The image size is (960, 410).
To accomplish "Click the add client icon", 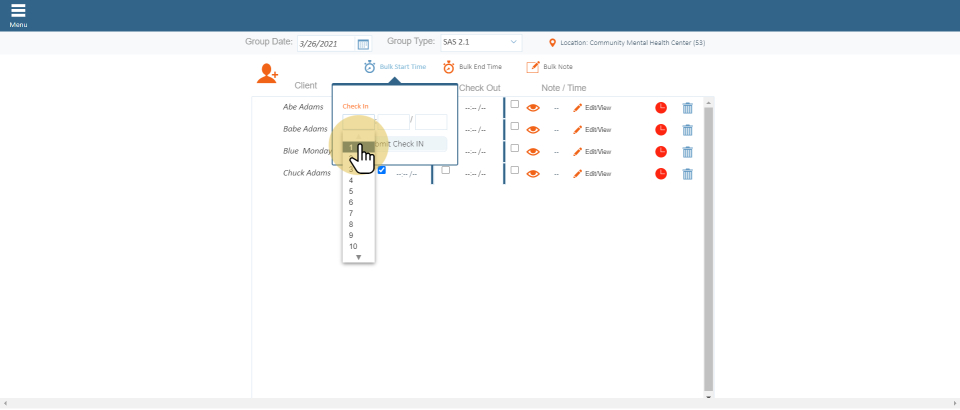I will (x=267, y=73).
